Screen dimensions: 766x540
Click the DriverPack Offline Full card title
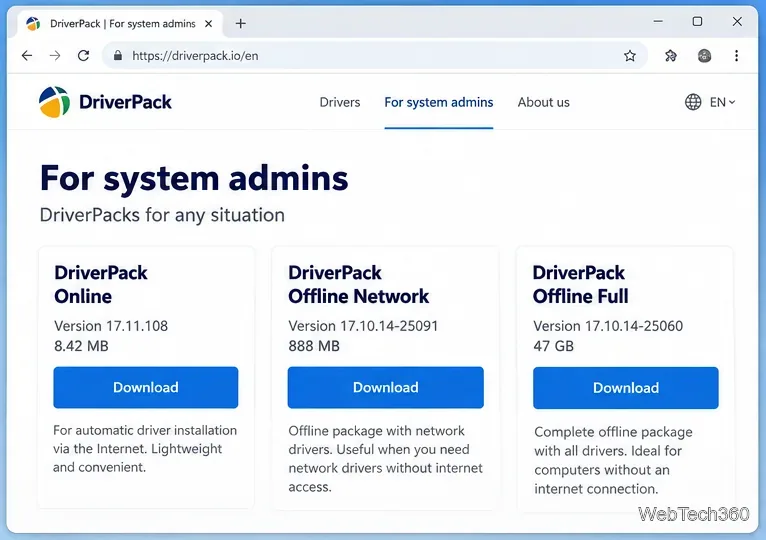[580, 284]
